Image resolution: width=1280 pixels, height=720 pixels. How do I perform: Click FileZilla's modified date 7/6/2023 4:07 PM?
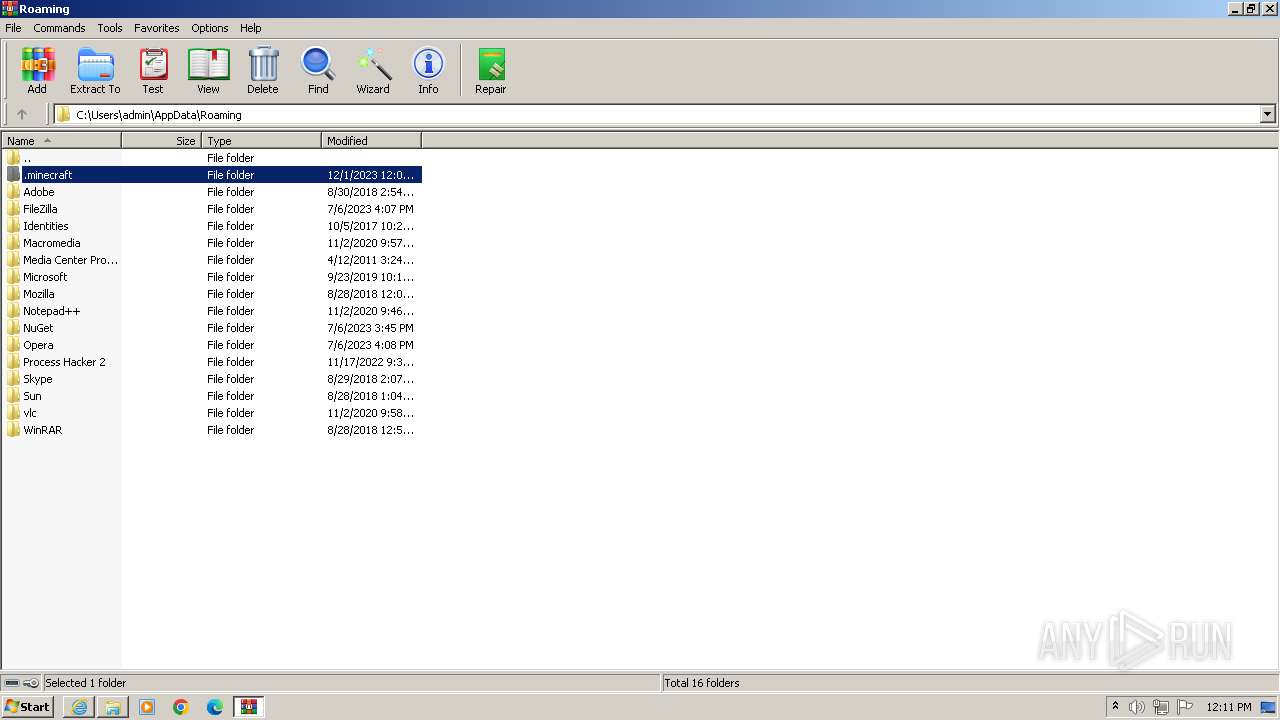tap(370, 209)
